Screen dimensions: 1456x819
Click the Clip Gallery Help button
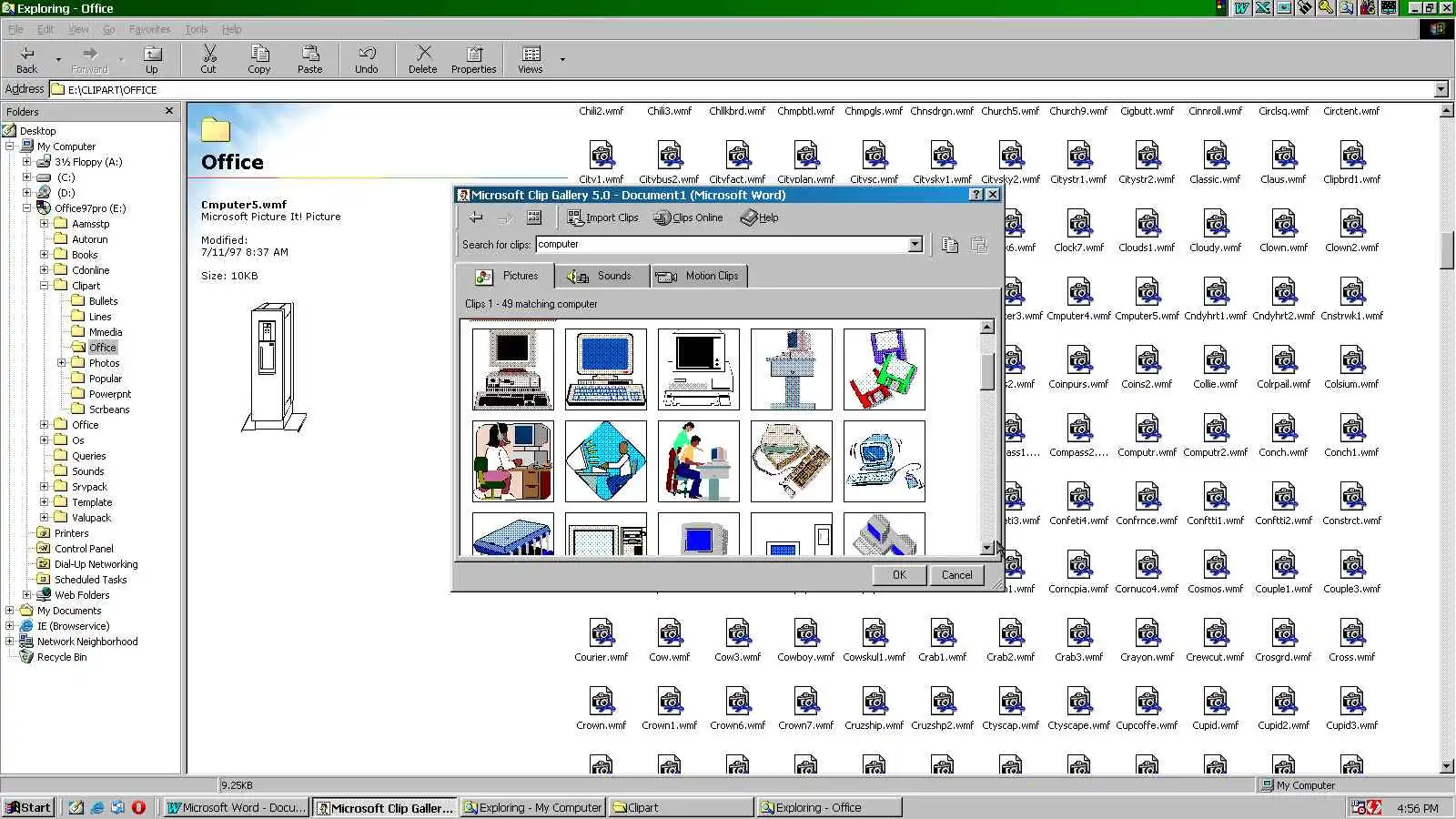coord(760,217)
